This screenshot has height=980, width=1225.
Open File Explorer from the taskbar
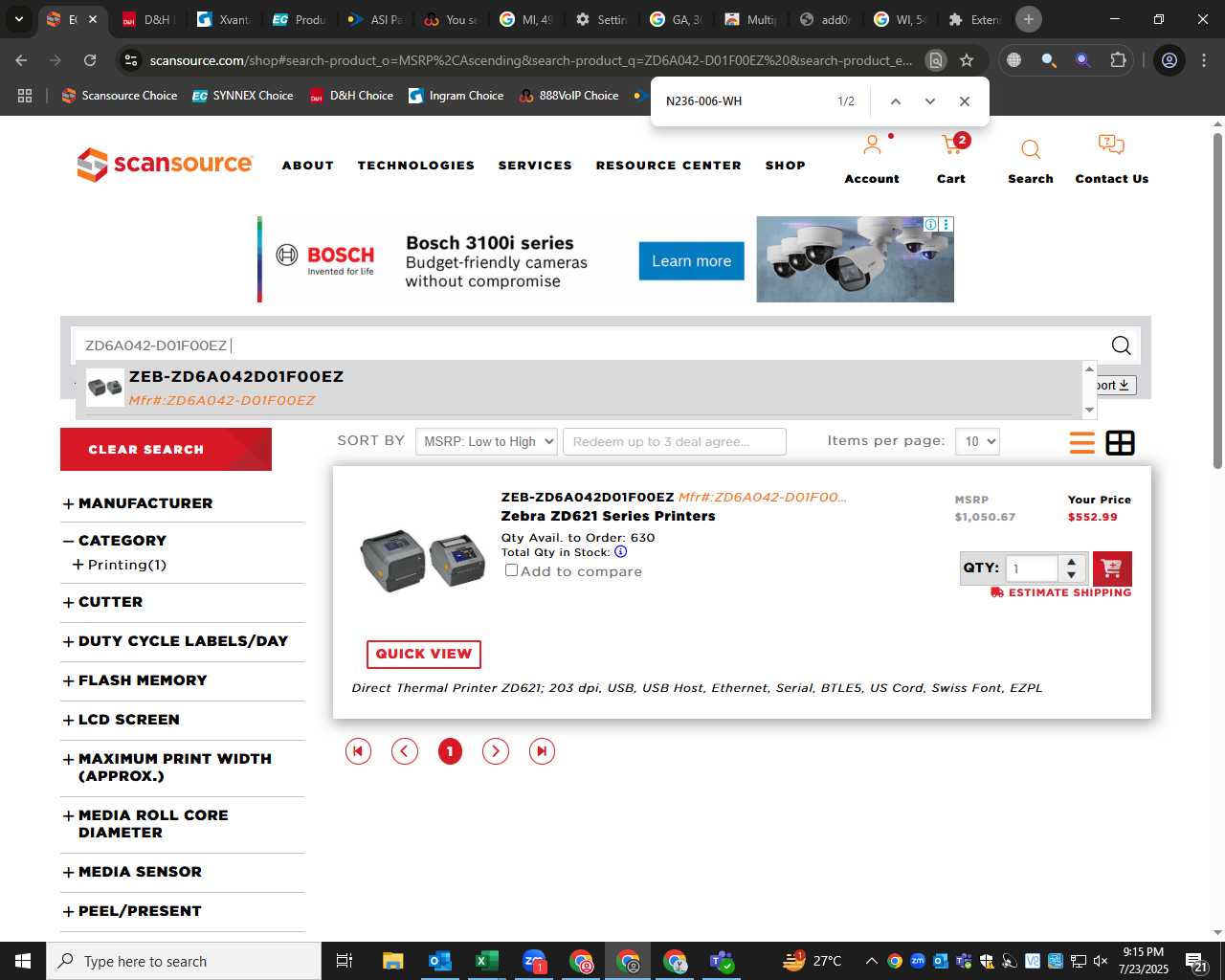pos(393,961)
